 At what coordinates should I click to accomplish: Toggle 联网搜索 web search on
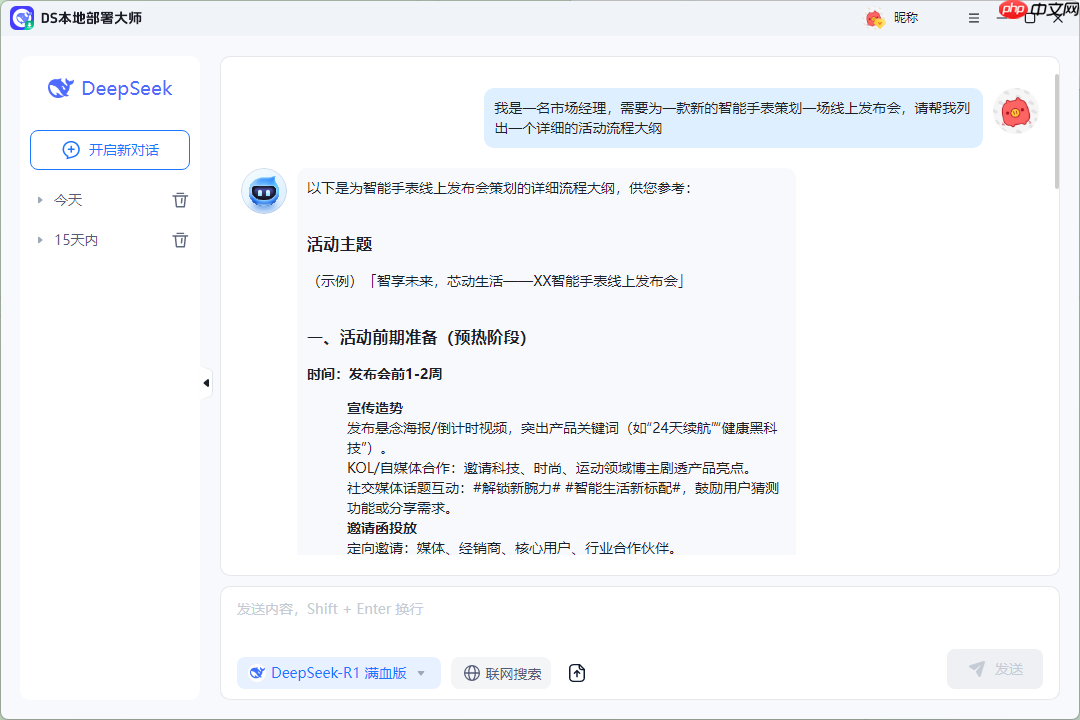pyautogui.click(x=500, y=673)
